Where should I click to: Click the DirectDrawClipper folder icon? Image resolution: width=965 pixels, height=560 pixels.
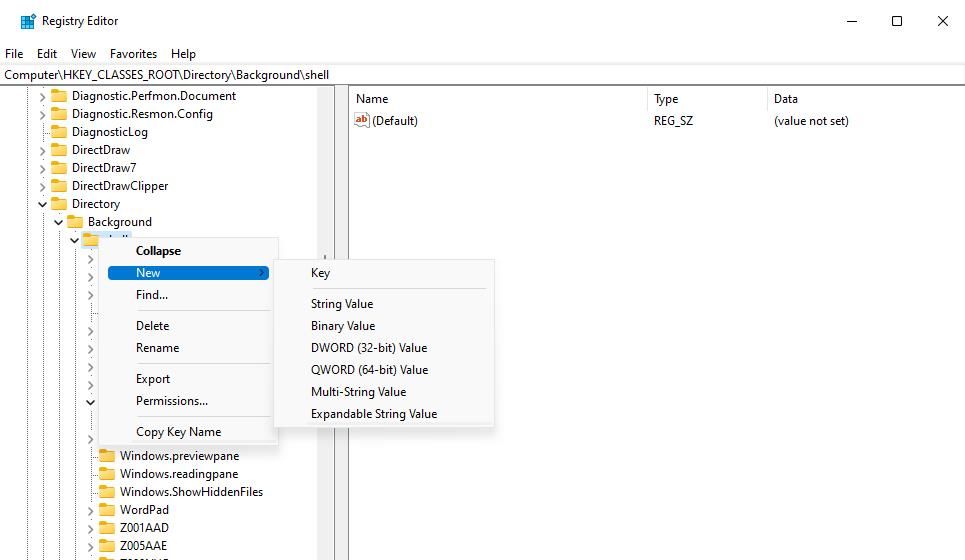59,186
